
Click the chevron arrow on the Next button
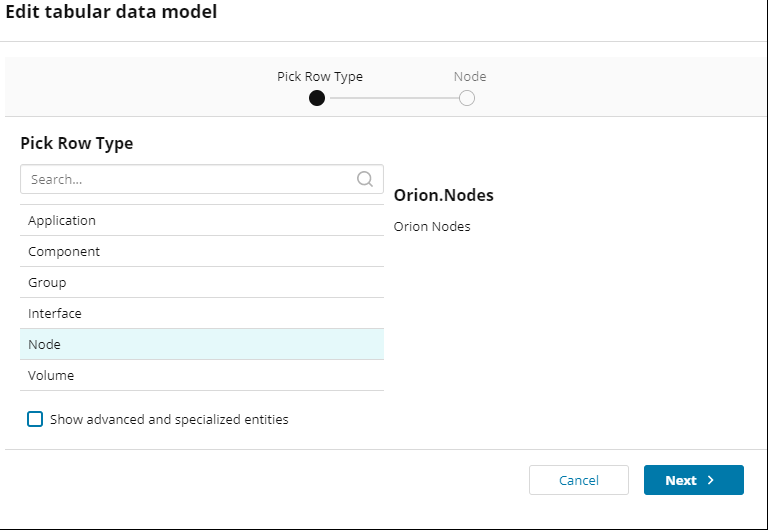tap(711, 480)
